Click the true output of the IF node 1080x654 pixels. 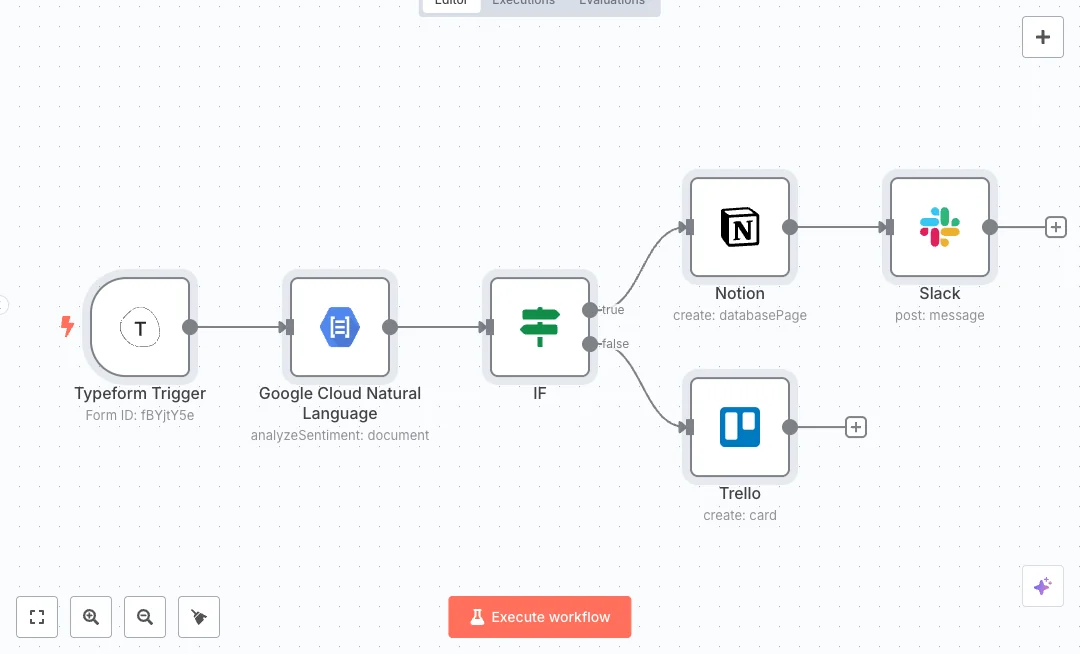[x=591, y=310]
